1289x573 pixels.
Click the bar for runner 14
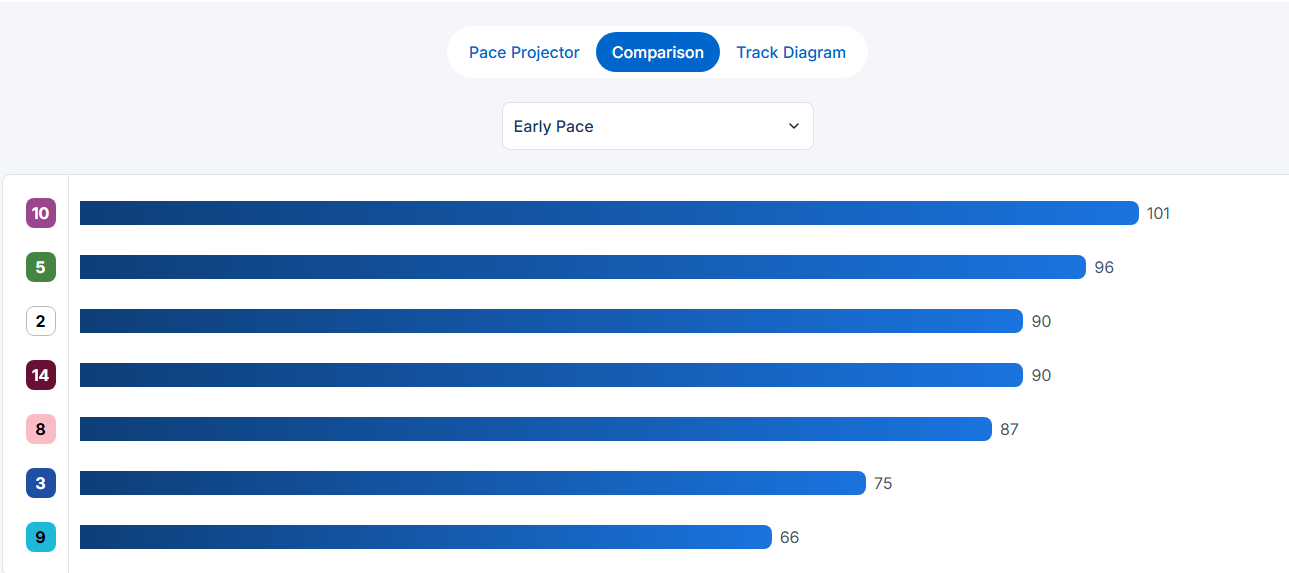(x=551, y=375)
